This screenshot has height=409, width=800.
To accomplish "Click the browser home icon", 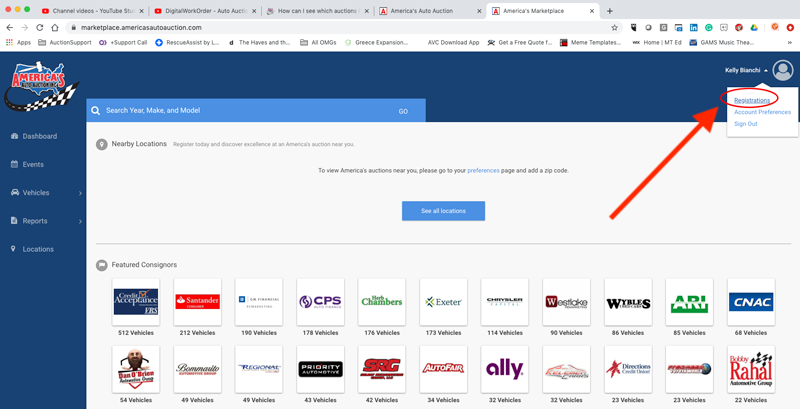I will click(x=55, y=28).
